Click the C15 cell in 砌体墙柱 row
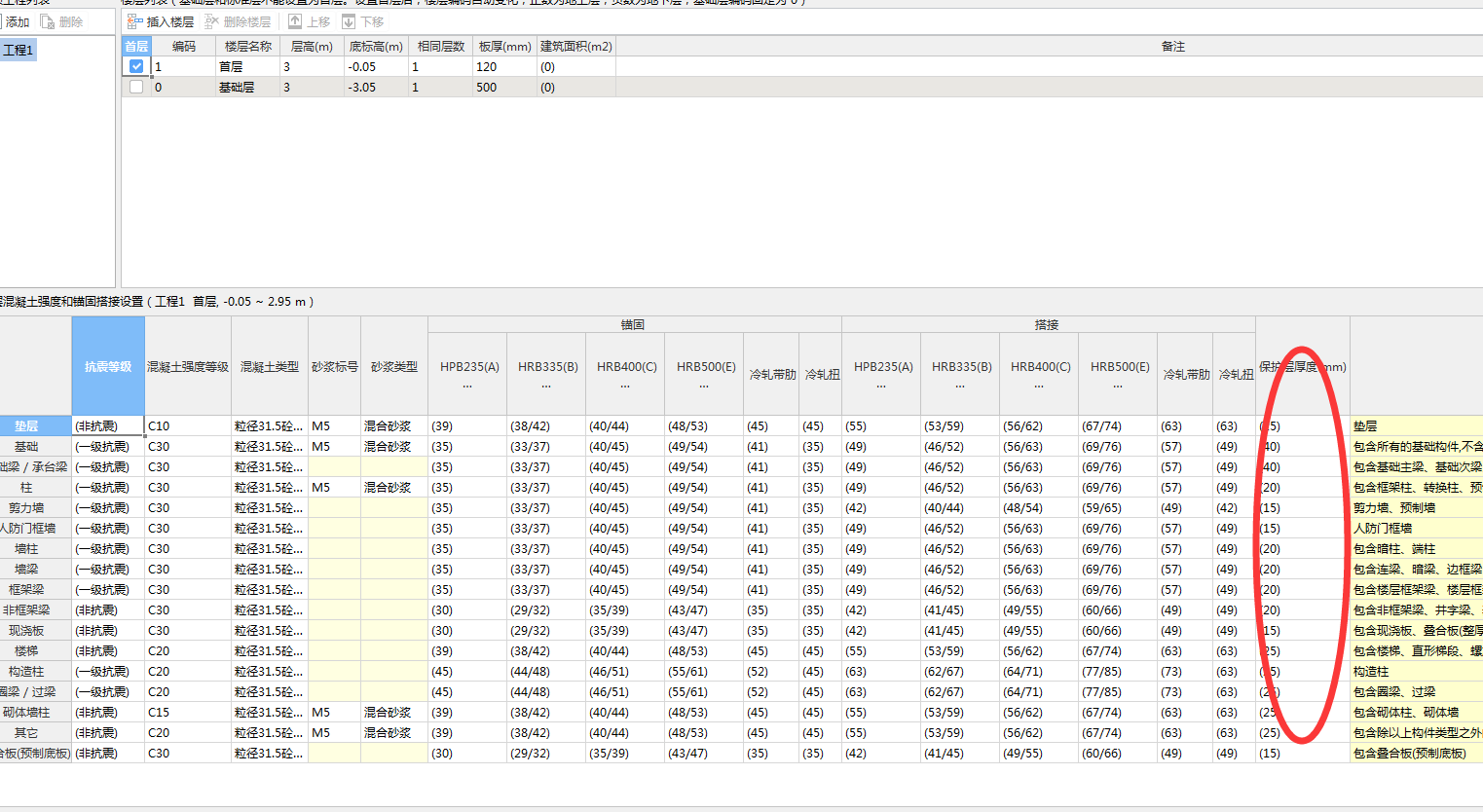Screen dimensions: 1483x812 (x=188, y=712)
